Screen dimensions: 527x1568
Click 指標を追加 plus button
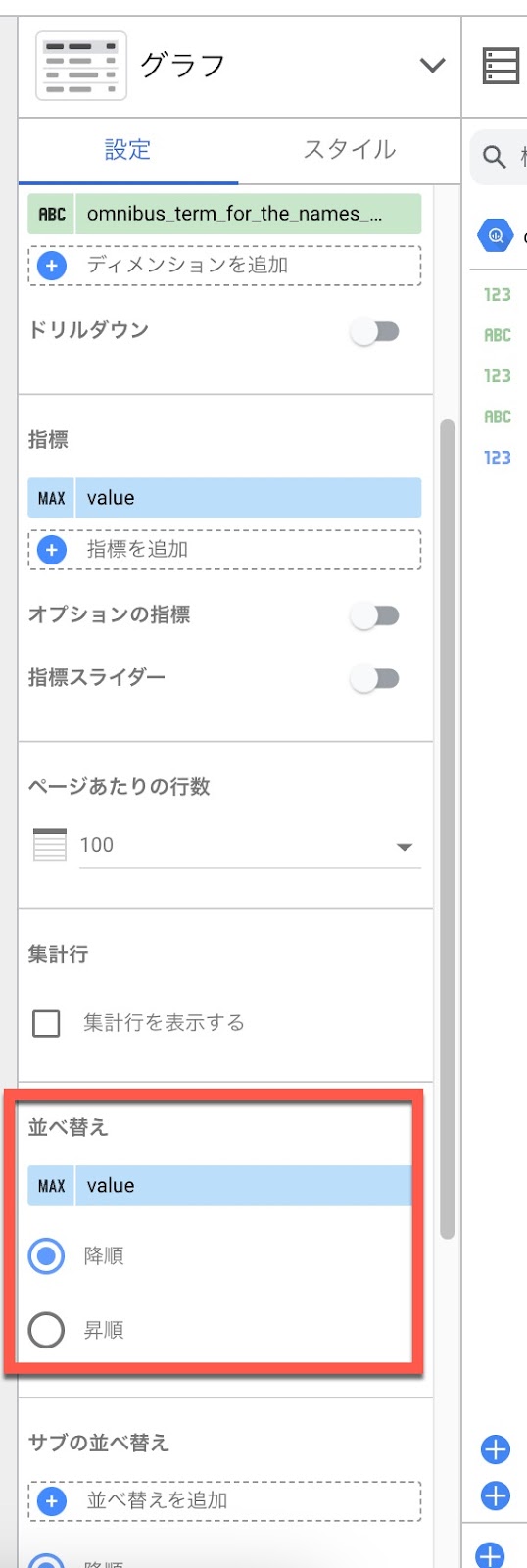tap(52, 549)
